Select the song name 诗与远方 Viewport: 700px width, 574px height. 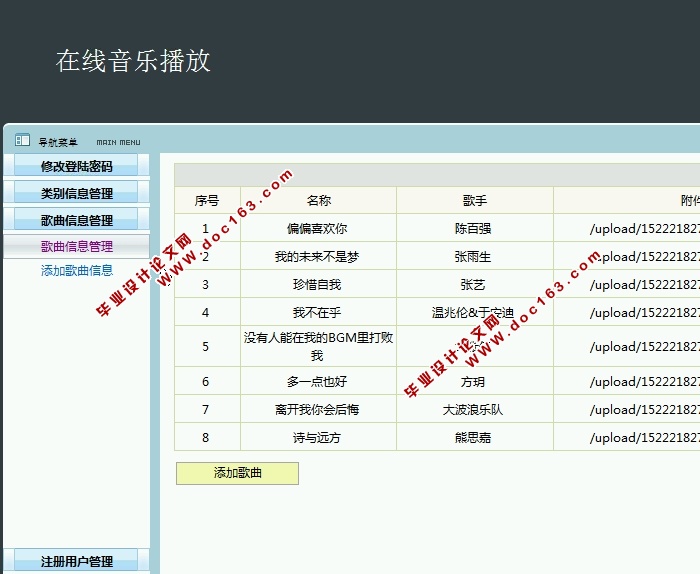[317, 437]
